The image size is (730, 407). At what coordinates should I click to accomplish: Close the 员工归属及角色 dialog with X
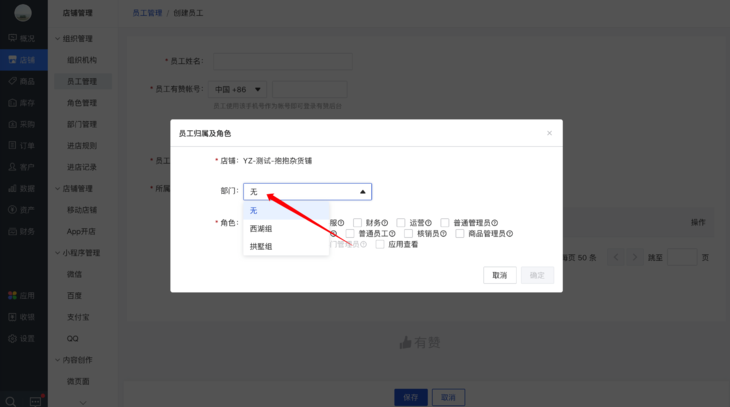click(x=549, y=133)
